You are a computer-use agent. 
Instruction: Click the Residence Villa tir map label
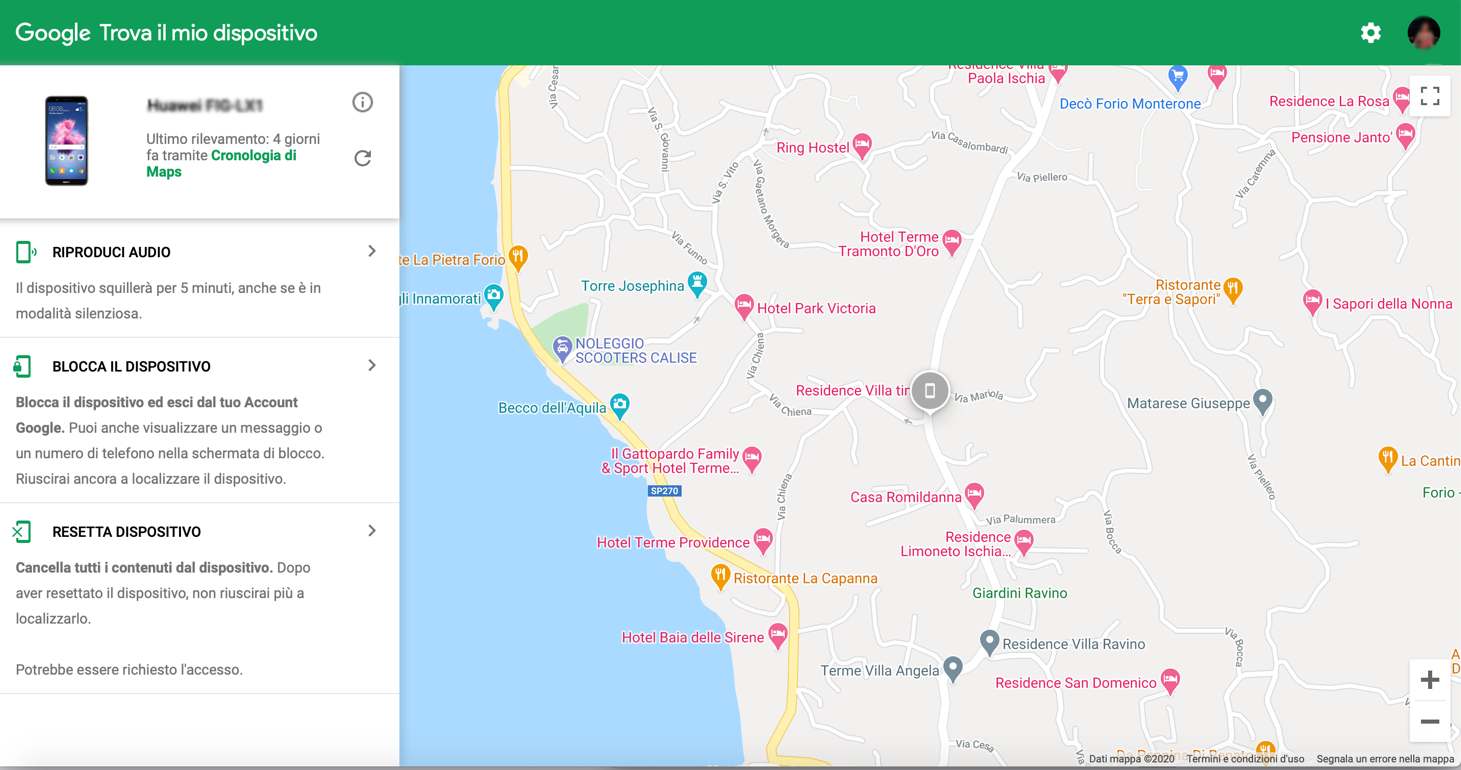[852, 391]
